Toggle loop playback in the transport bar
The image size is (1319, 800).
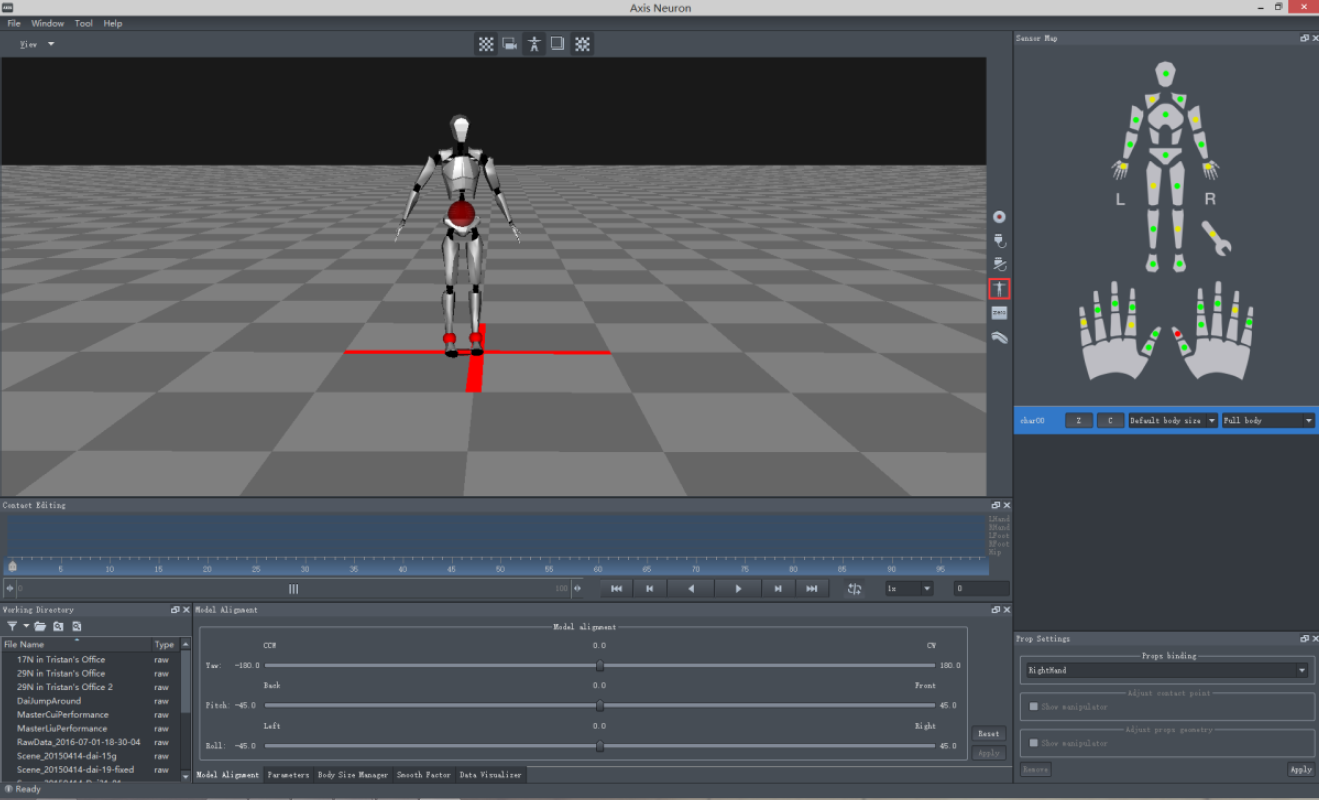pos(853,588)
